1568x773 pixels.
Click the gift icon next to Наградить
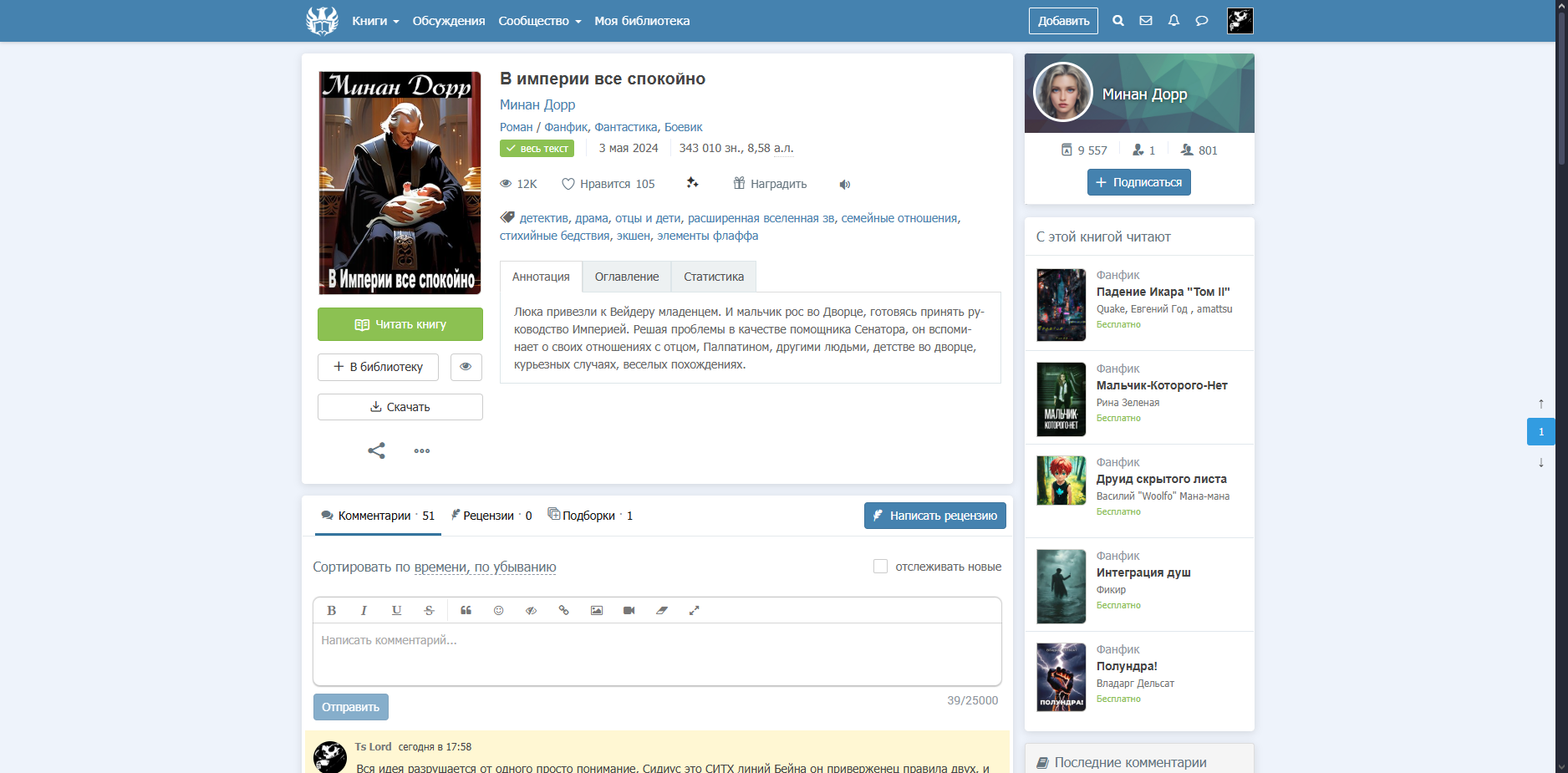(739, 183)
